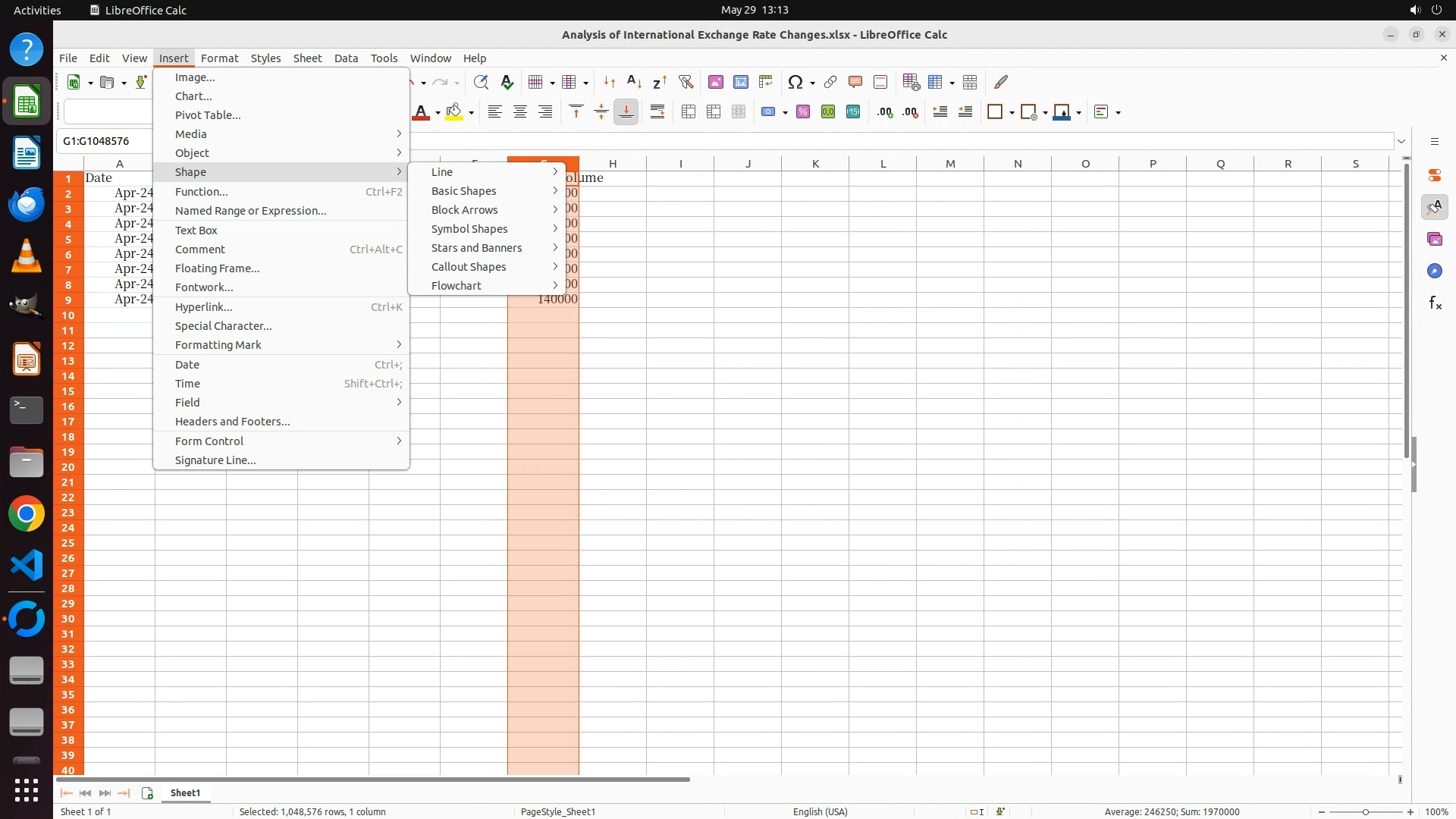Open the Functions sidebar deck icon
The height and width of the screenshot is (819, 1456).
click(x=1435, y=303)
